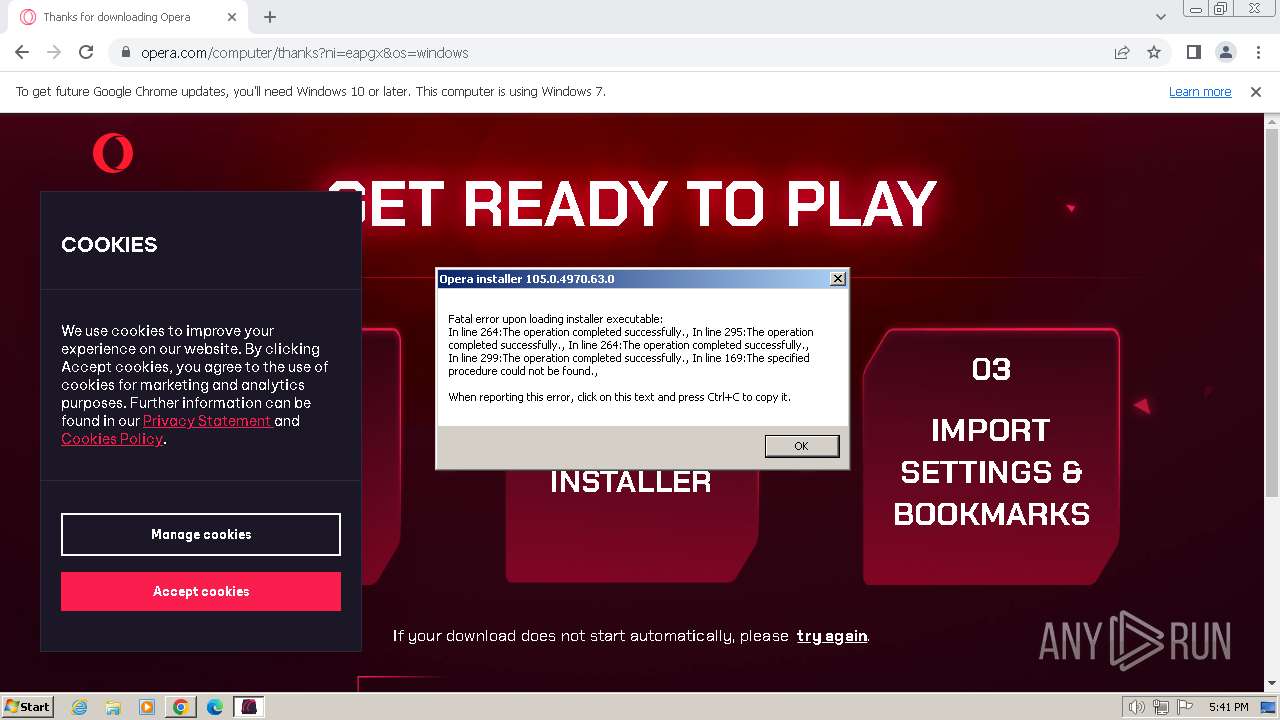Image resolution: width=1280 pixels, height=720 pixels.
Task: Click the GET READY TO PLAY heading
Action: click(x=632, y=204)
